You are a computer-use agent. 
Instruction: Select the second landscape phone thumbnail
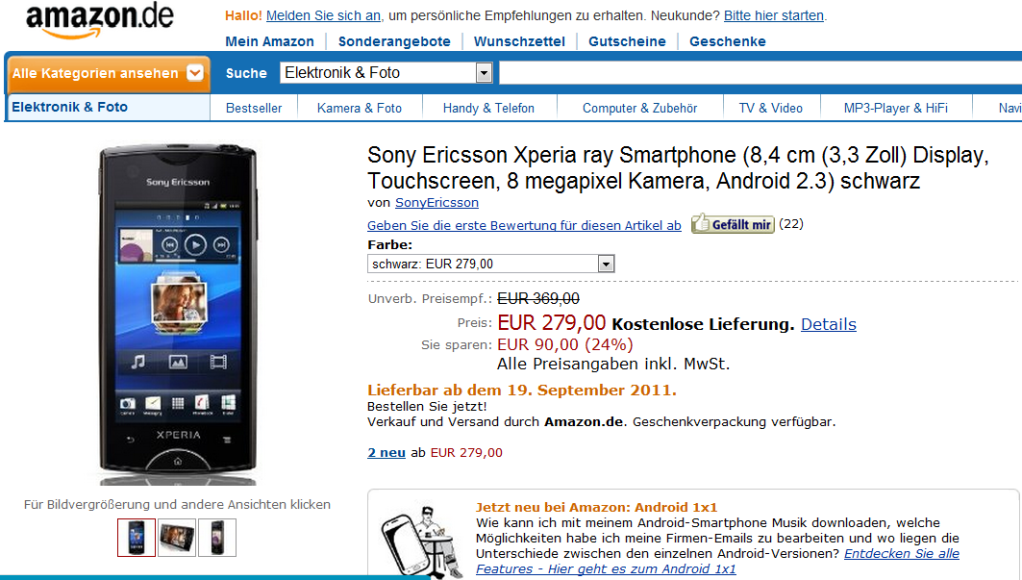click(177, 538)
